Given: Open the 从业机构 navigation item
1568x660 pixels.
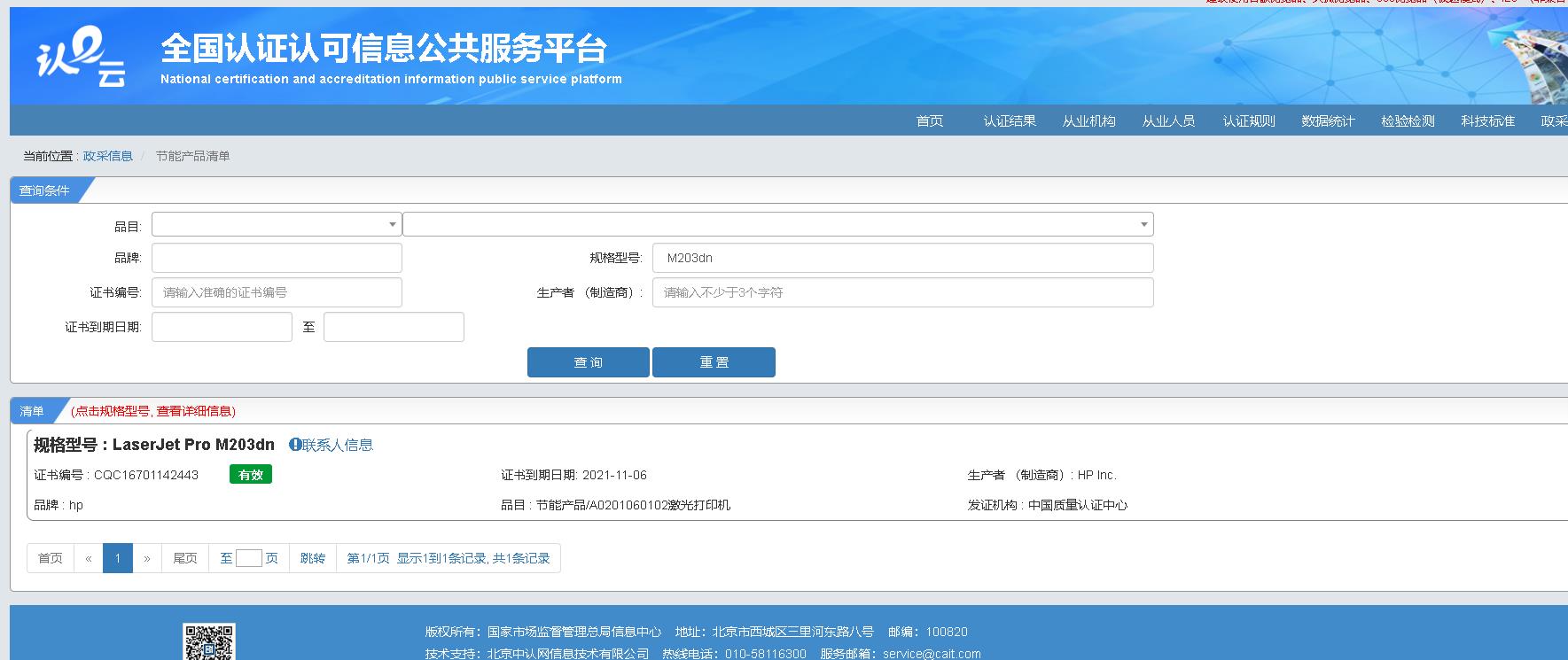Looking at the screenshot, I should click(x=1089, y=120).
